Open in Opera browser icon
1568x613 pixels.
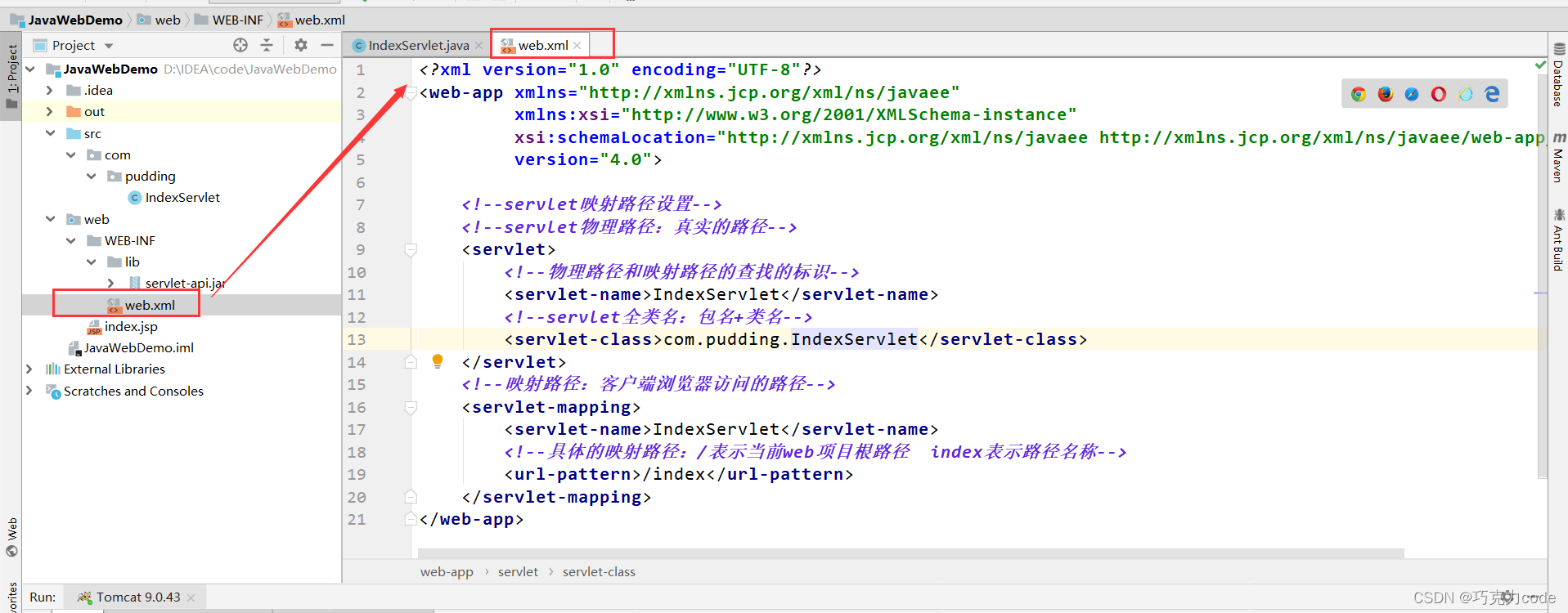click(1439, 94)
